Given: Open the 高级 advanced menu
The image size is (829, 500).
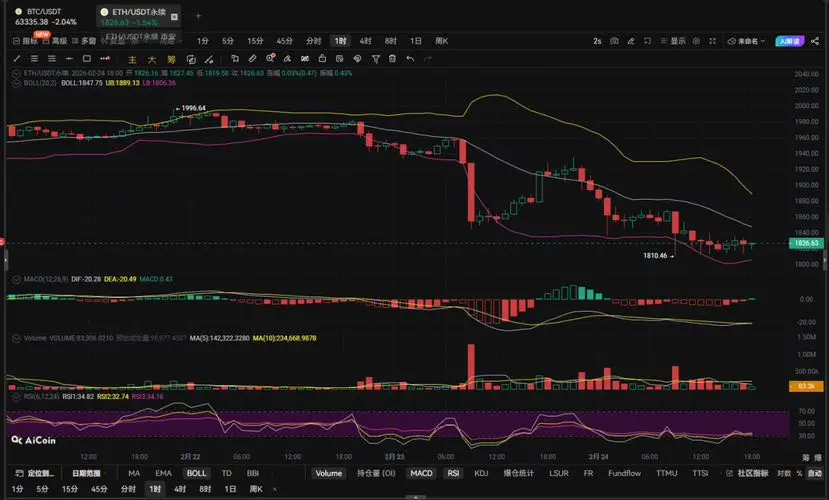Looking at the screenshot, I should pos(55,41).
